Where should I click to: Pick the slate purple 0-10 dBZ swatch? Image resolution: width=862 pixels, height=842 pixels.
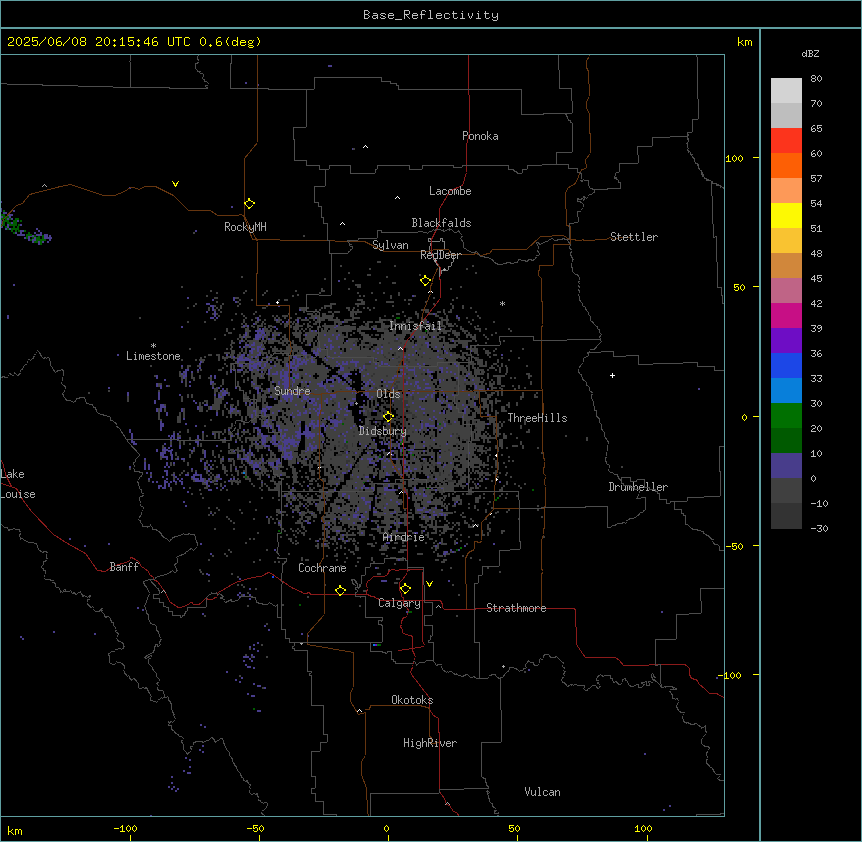tap(786, 466)
